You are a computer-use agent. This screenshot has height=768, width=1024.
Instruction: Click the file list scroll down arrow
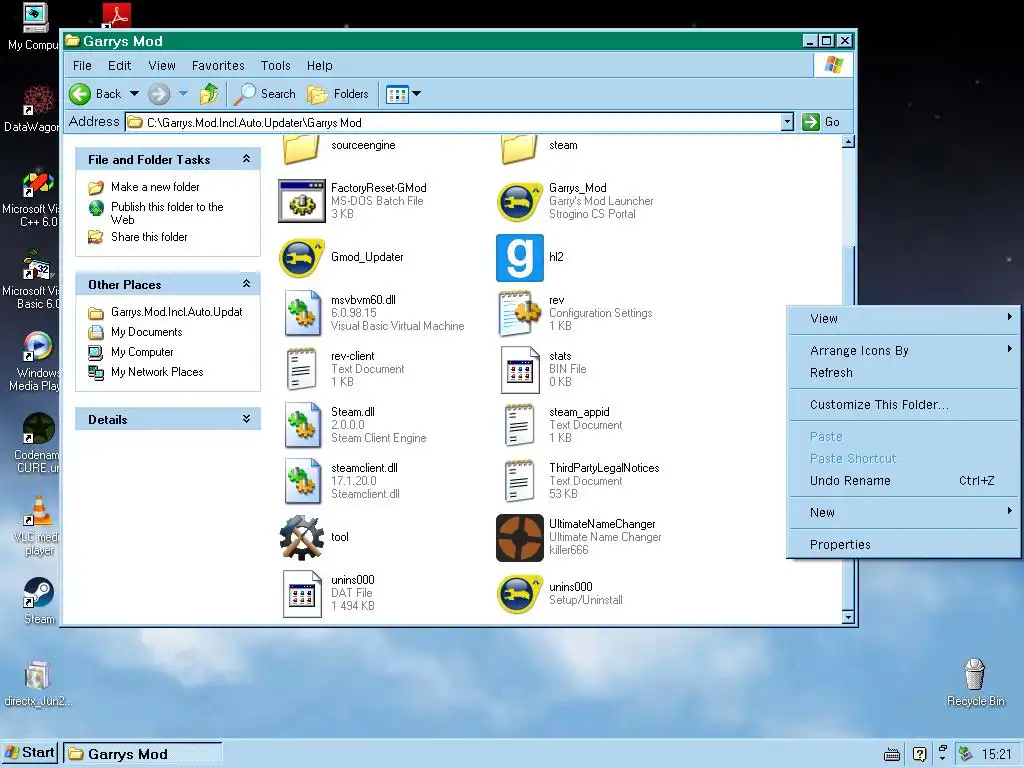tap(848, 616)
